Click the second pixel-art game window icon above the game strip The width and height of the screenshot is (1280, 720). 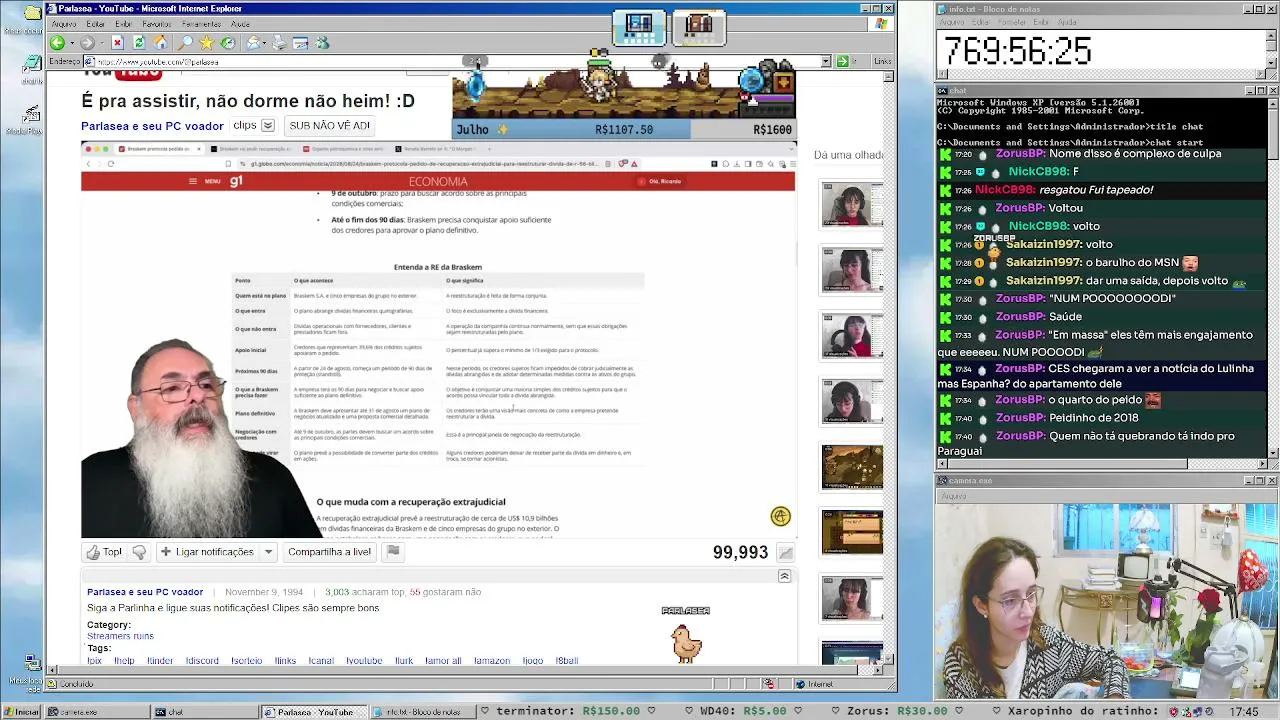pos(699,27)
